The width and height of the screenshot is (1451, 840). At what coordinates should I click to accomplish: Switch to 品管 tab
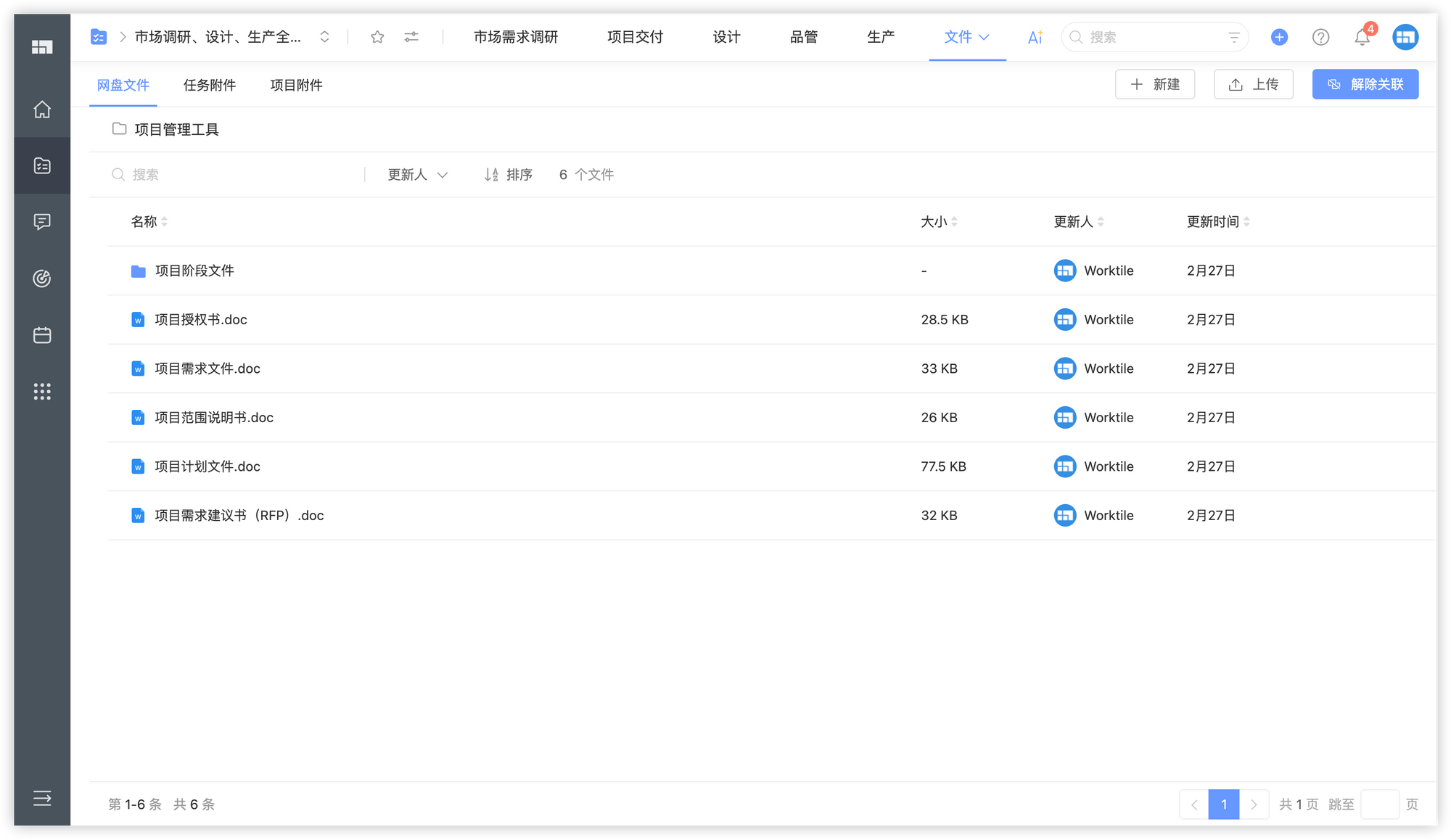pyautogui.click(x=803, y=37)
